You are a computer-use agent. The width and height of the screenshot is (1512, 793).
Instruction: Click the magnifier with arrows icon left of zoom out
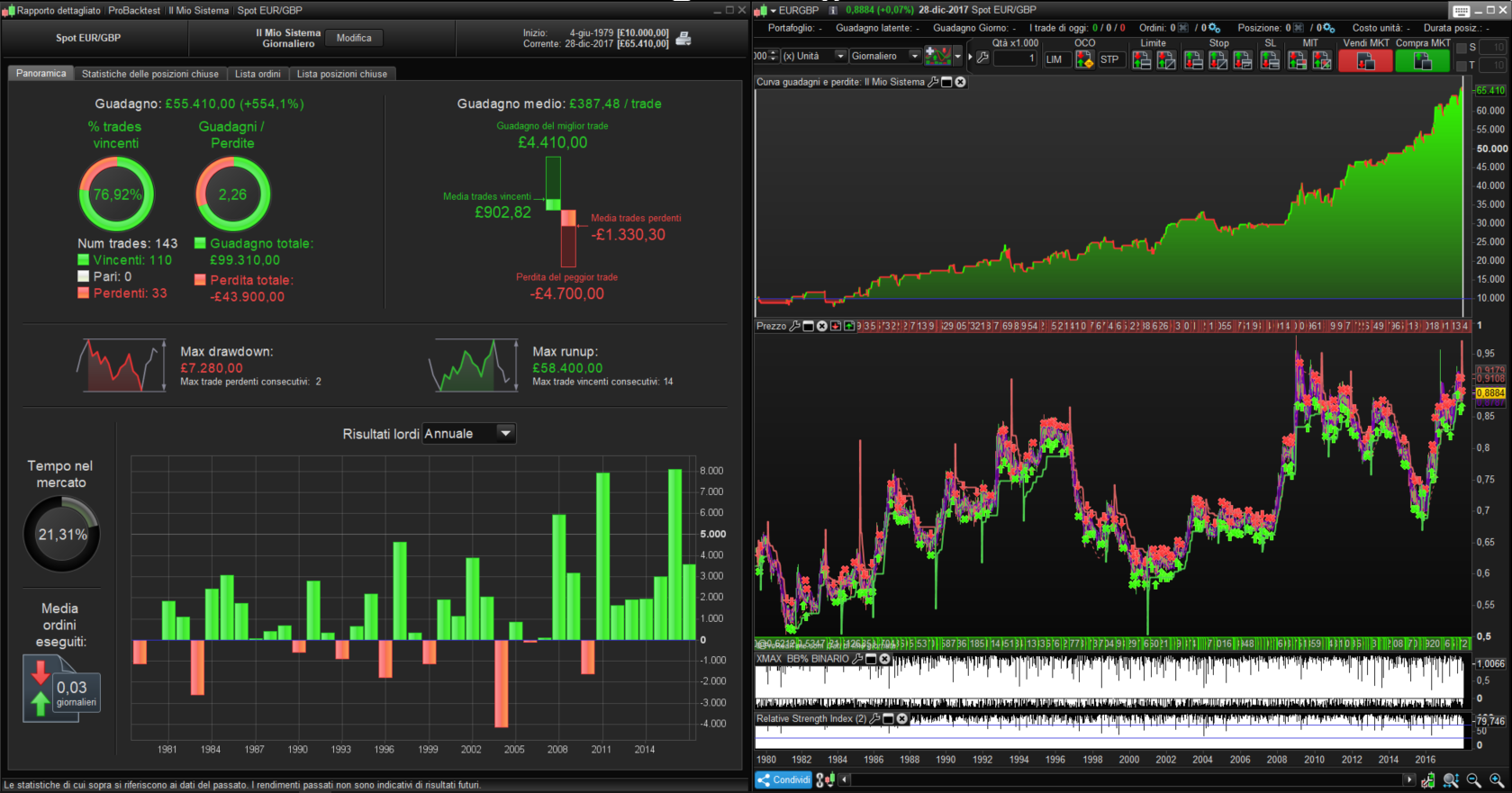1451,780
